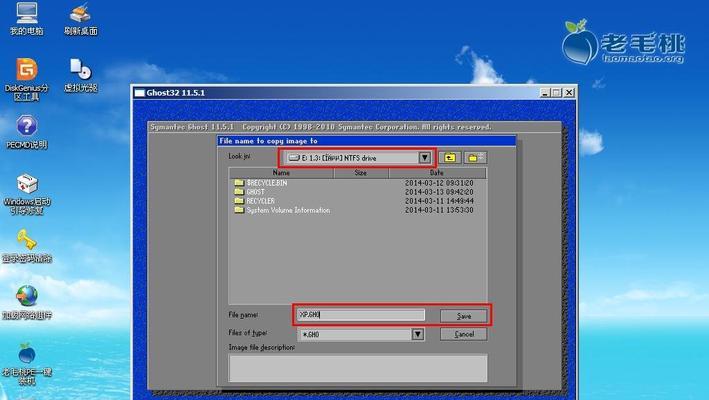
Task: Close the Ghost32 11.5.1 window
Action: 569,93
